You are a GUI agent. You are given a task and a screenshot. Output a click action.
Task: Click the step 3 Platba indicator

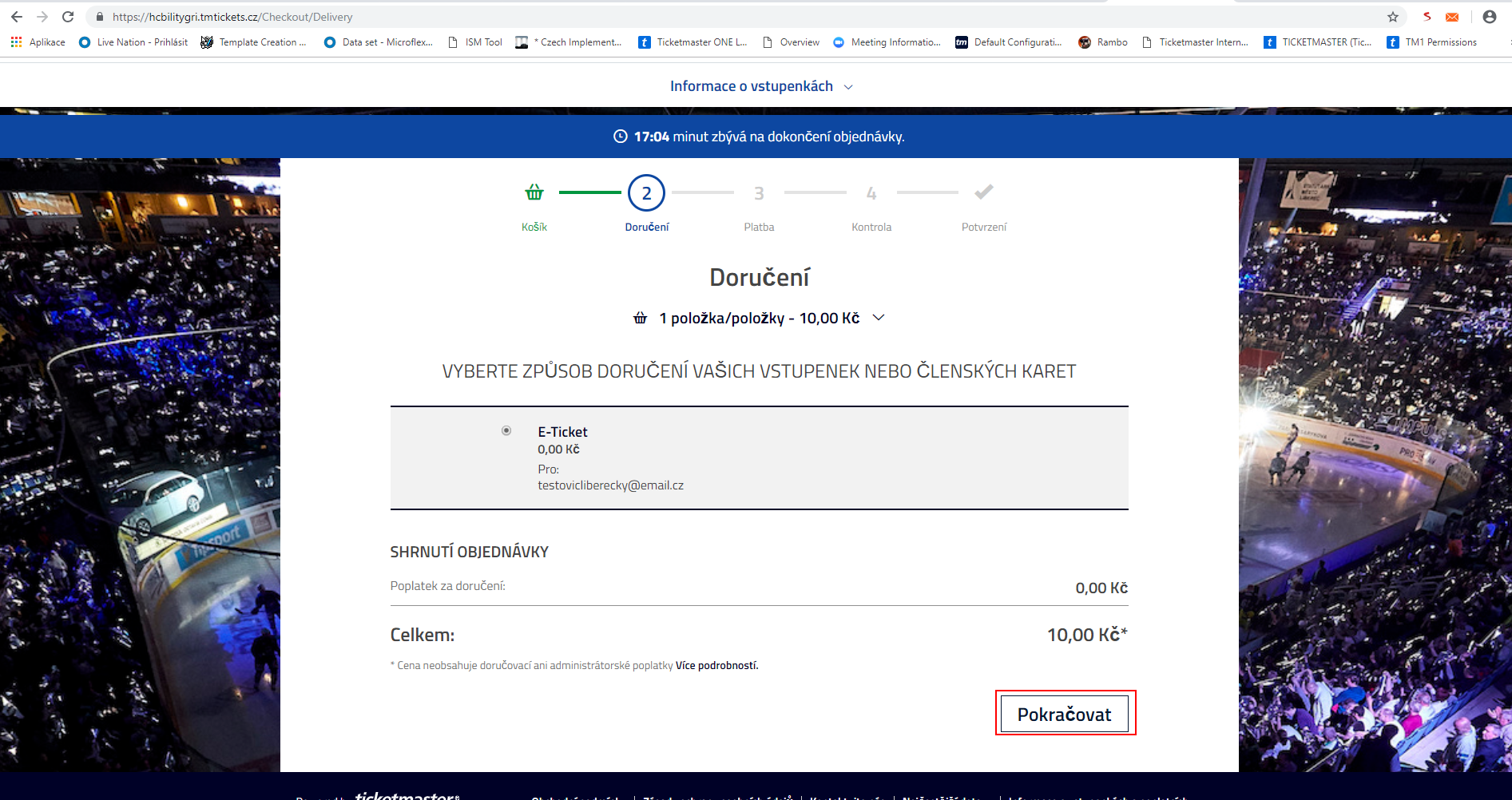coord(759,193)
